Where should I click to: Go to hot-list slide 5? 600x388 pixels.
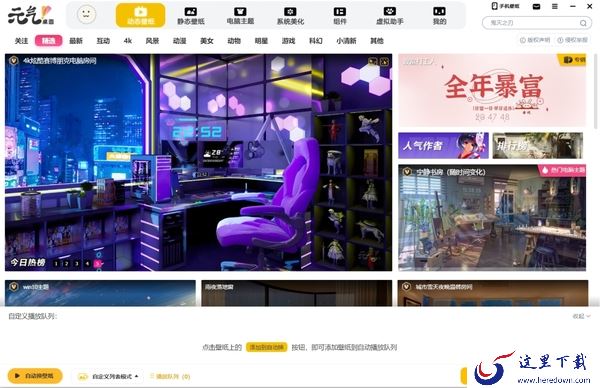coord(98,263)
